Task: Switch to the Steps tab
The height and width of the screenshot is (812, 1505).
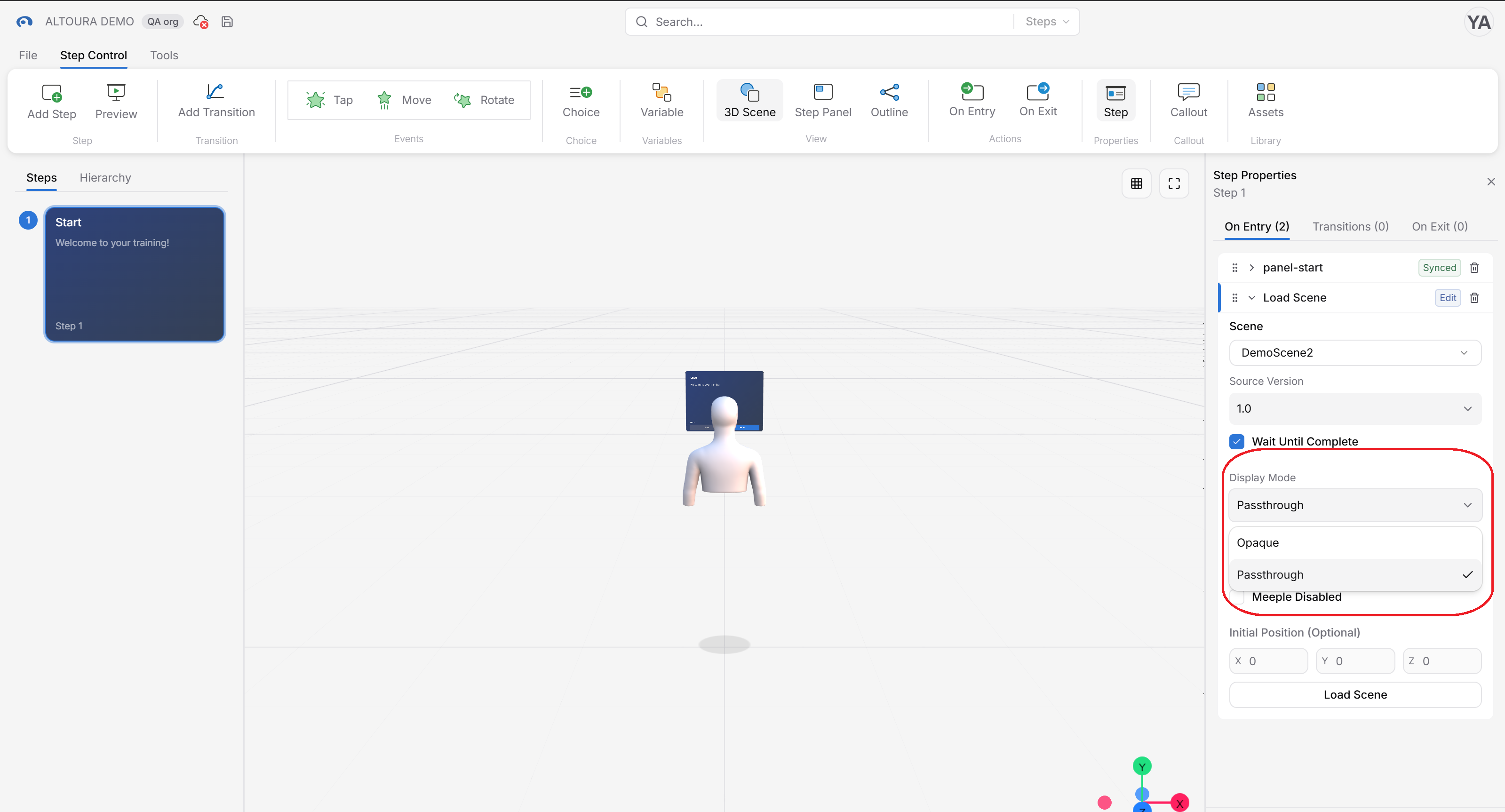Action: (41, 177)
